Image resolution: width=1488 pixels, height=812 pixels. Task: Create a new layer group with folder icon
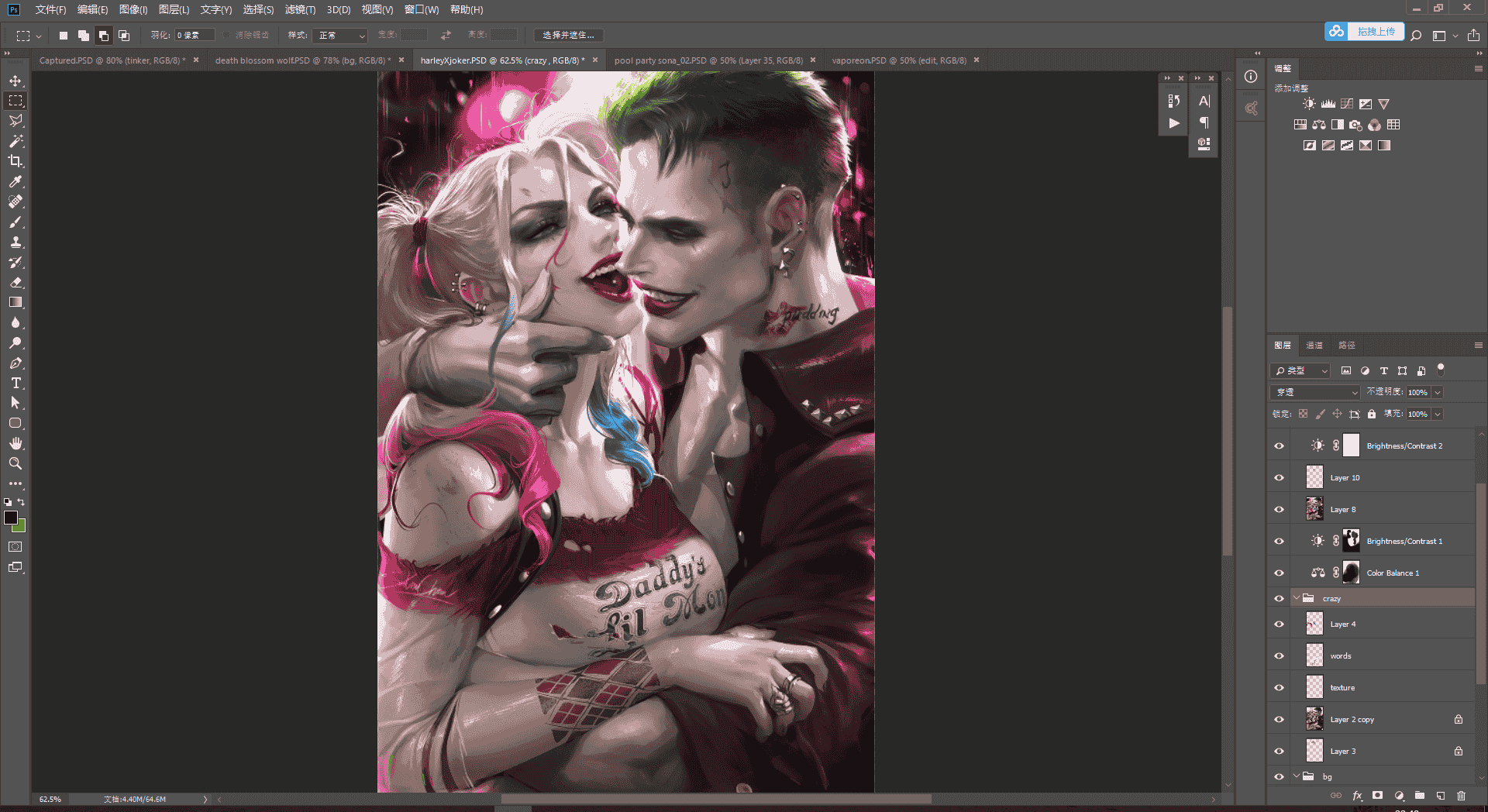[x=1420, y=796]
